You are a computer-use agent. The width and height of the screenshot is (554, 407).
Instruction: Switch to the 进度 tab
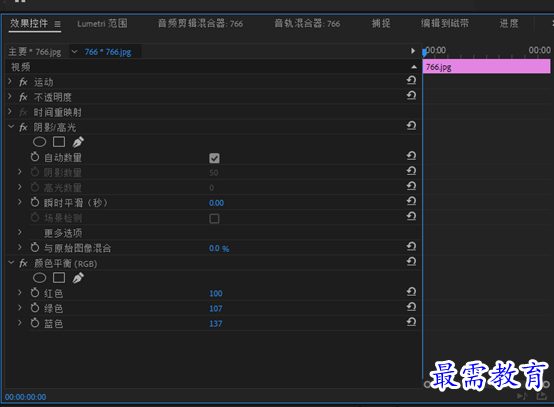pos(509,24)
